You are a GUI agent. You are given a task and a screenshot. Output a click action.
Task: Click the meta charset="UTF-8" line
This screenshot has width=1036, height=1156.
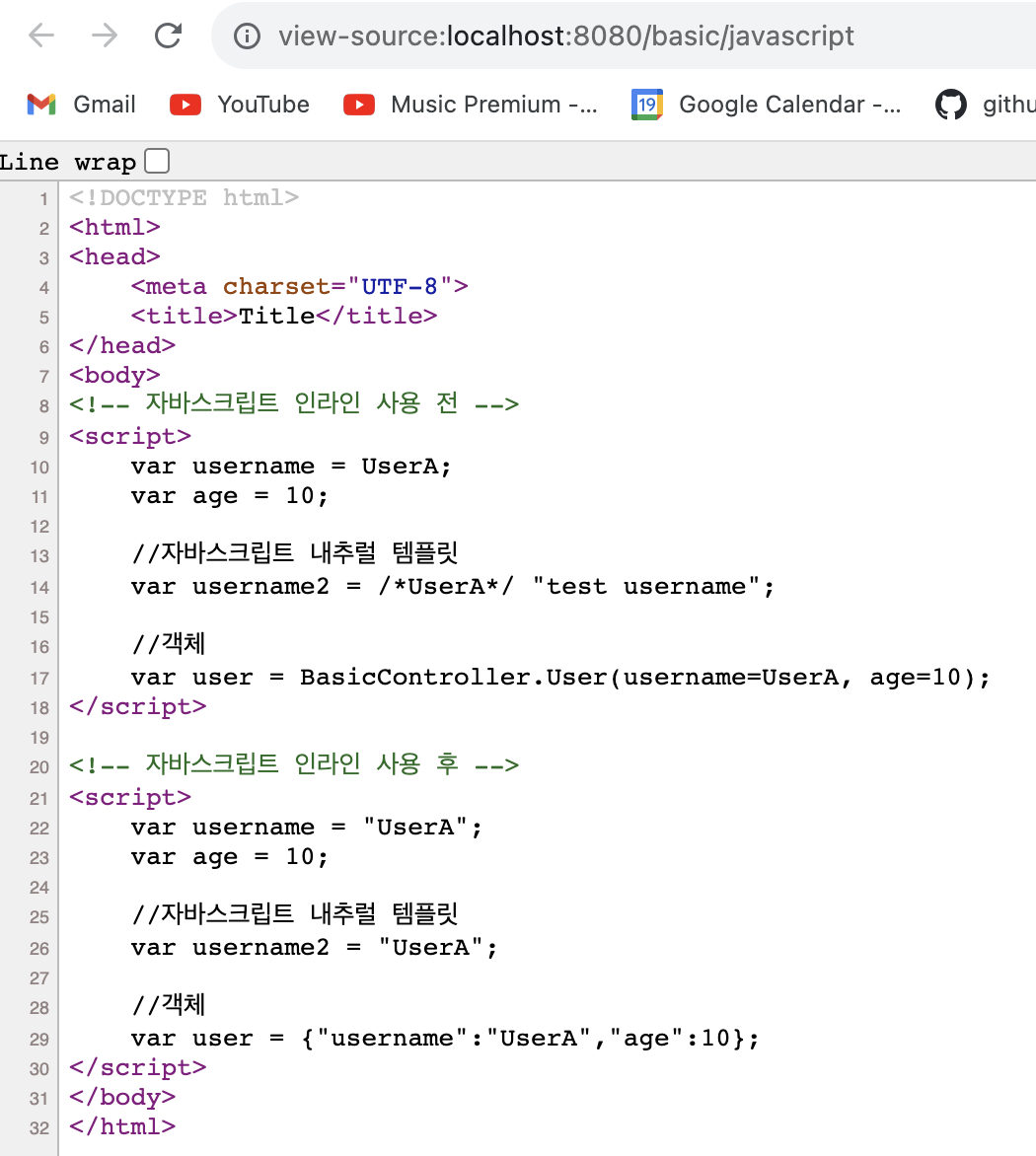click(299, 286)
